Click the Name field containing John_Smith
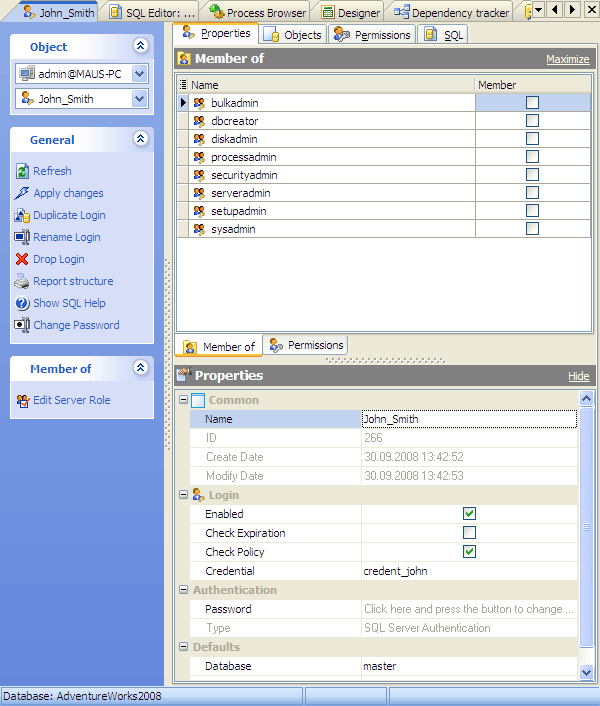600x706 pixels. tap(468, 419)
